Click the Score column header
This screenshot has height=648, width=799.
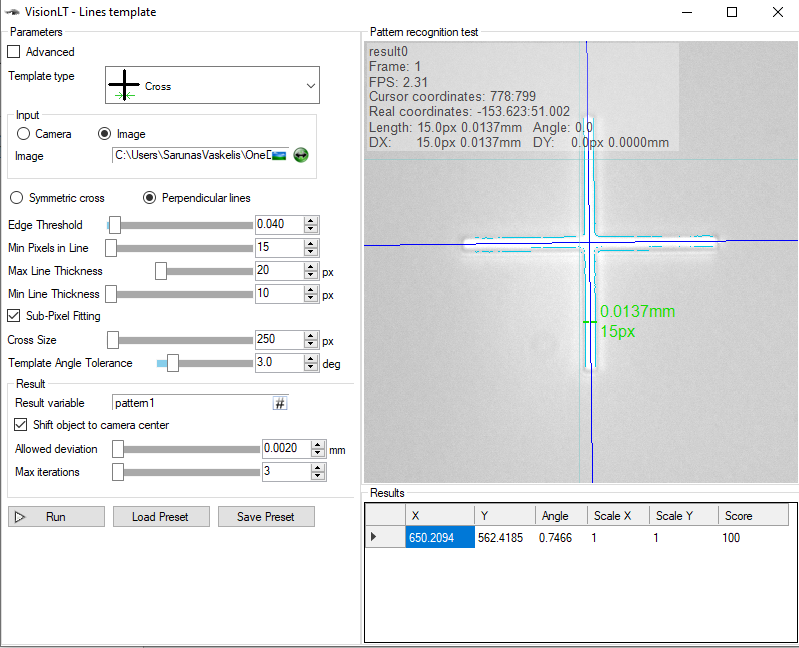point(739,516)
